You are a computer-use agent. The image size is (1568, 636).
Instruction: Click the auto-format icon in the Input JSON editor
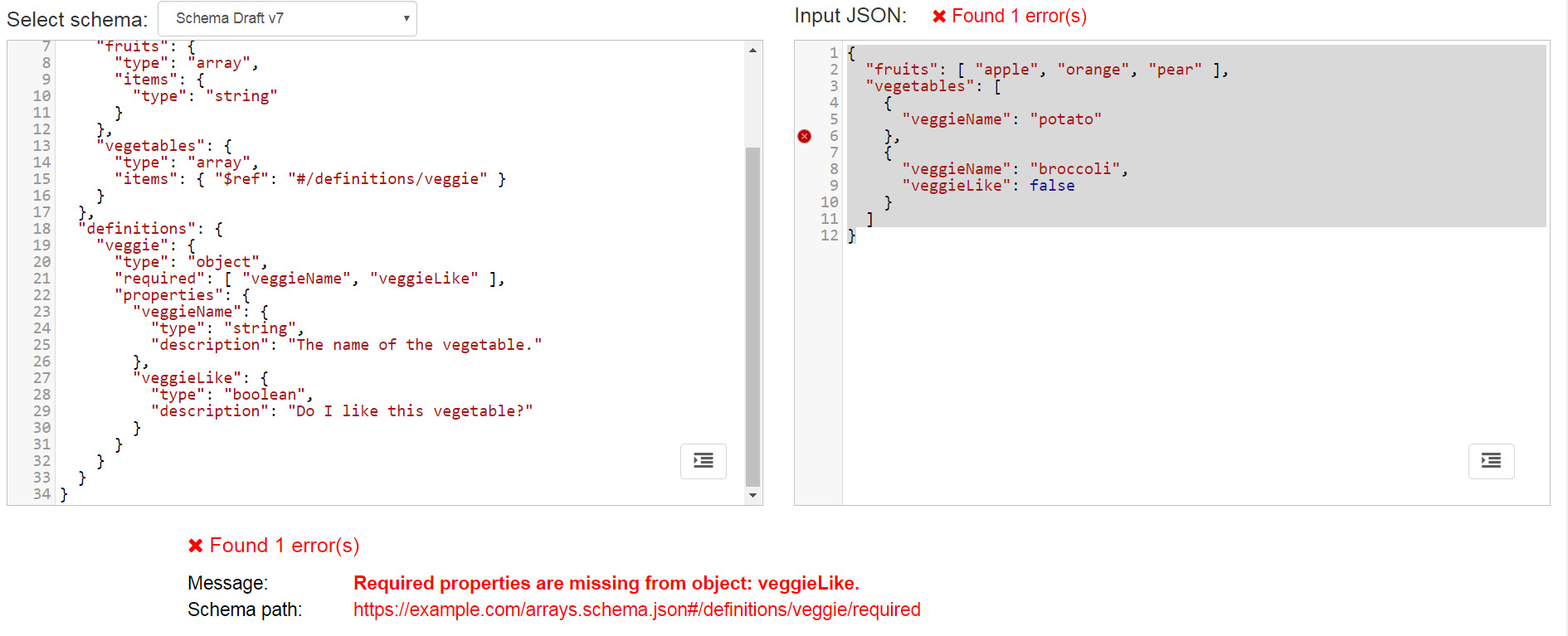1491,461
